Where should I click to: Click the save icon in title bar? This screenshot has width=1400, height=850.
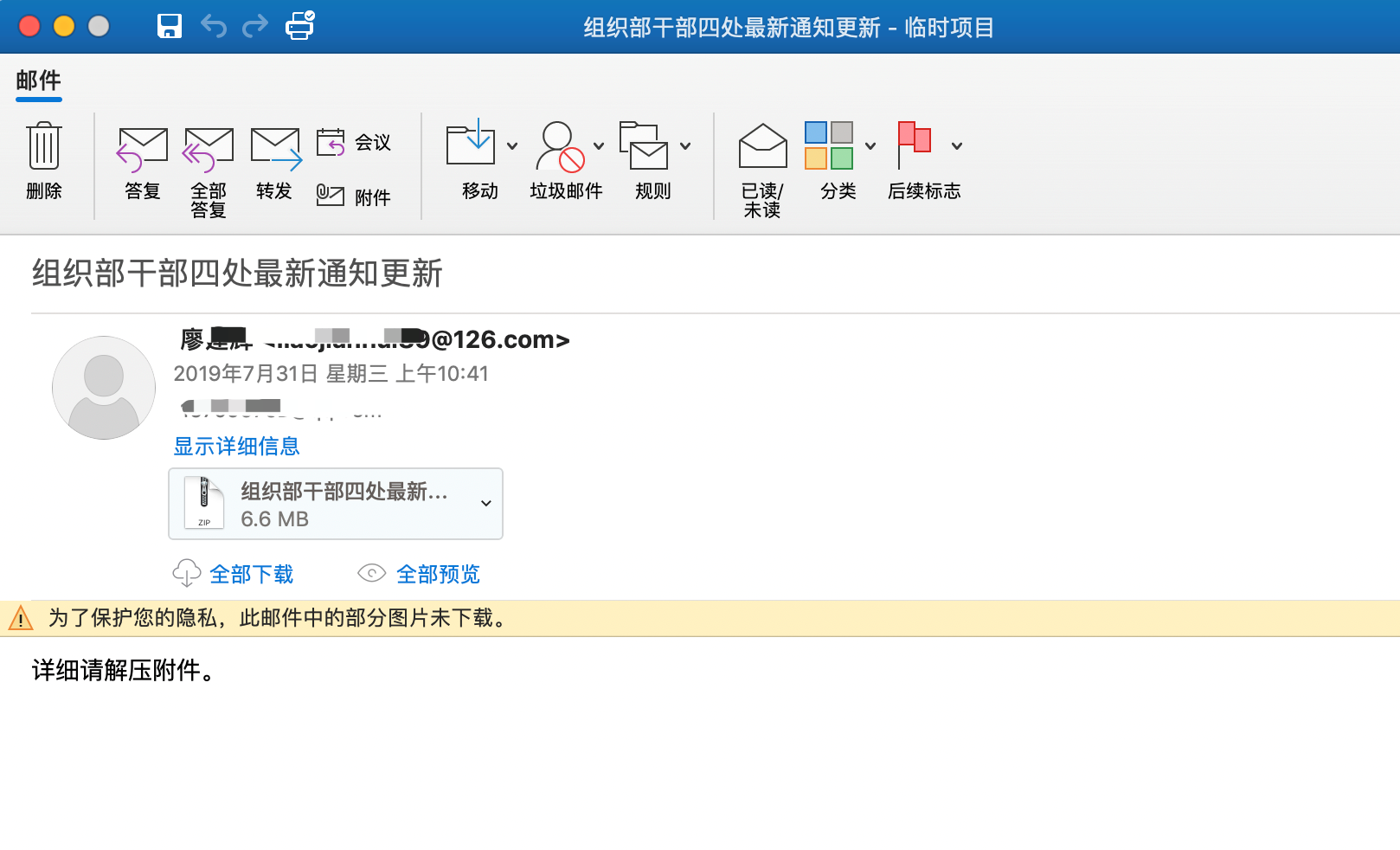pyautogui.click(x=170, y=26)
